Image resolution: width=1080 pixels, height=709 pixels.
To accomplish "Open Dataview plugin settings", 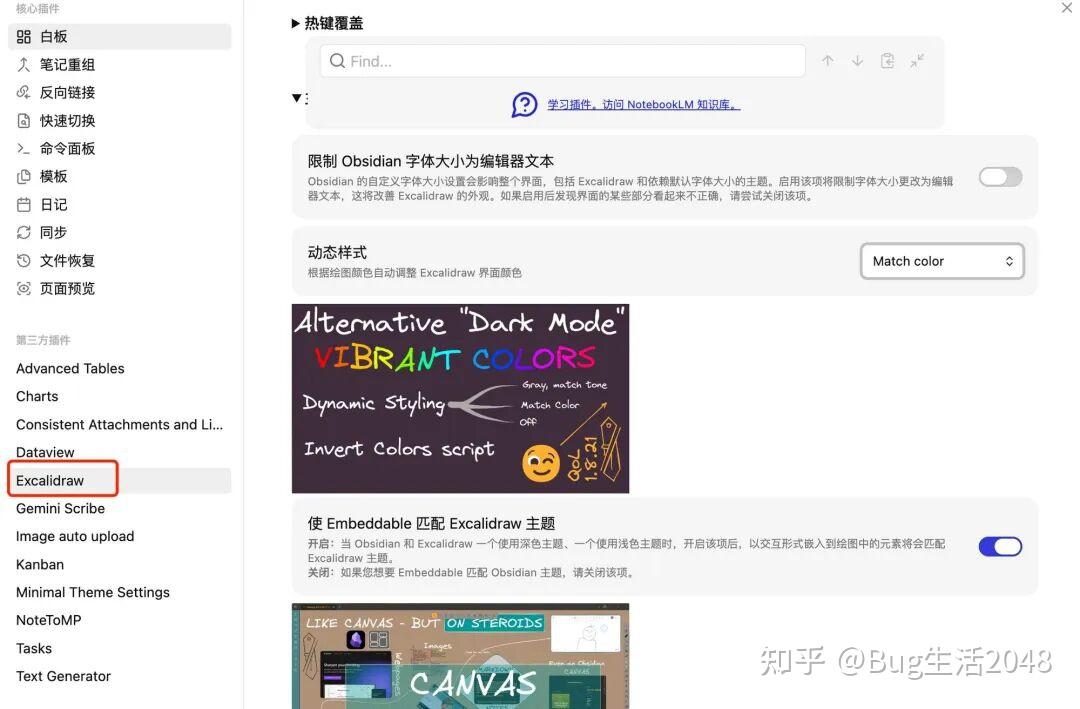I will click(120, 453).
